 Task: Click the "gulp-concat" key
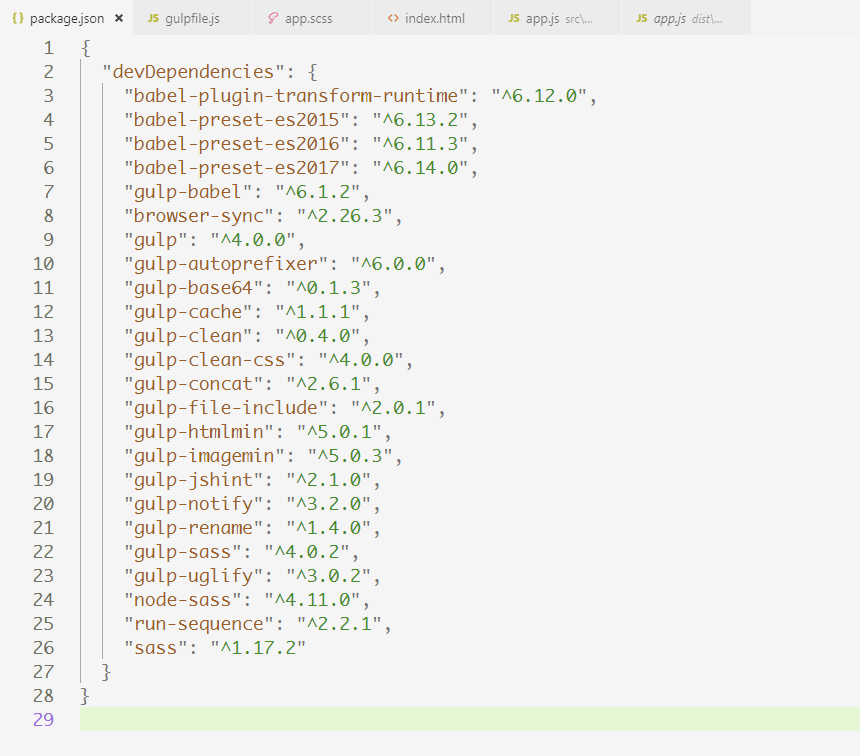pyautogui.click(x=194, y=384)
